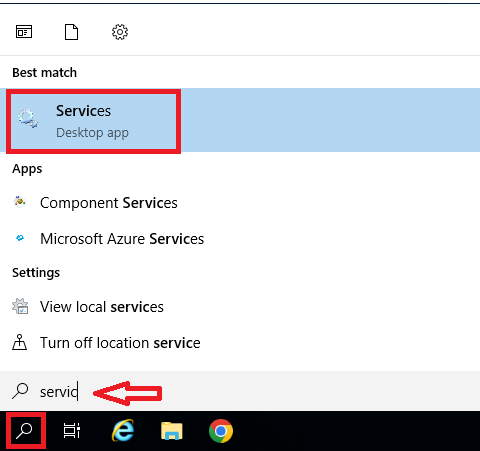Click the Microsoft Azure Services icon
The height and width of the screenshot is (451, 480).
click(x=20, y=238)
